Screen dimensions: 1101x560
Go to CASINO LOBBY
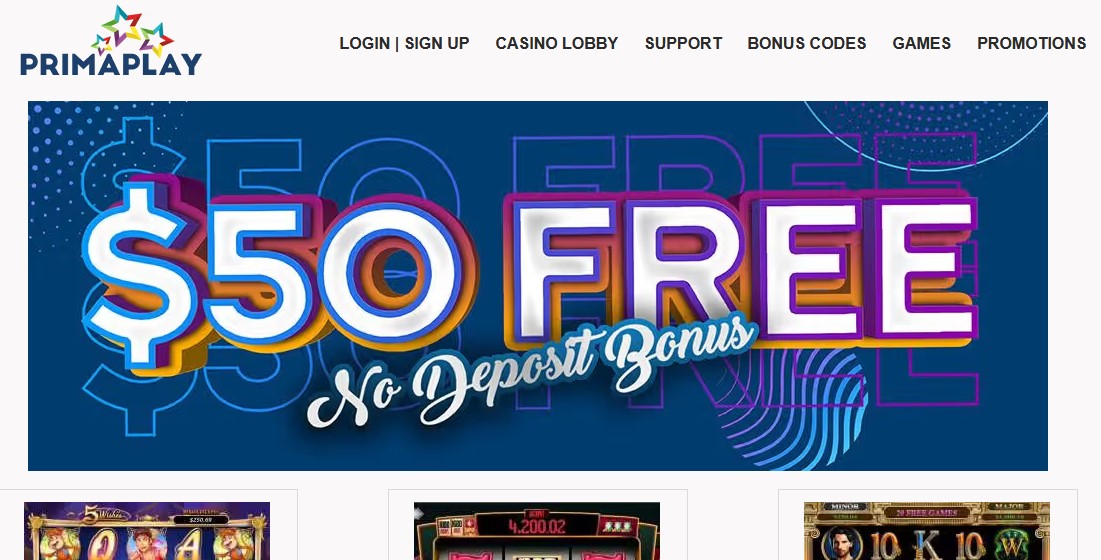[557, 43]
